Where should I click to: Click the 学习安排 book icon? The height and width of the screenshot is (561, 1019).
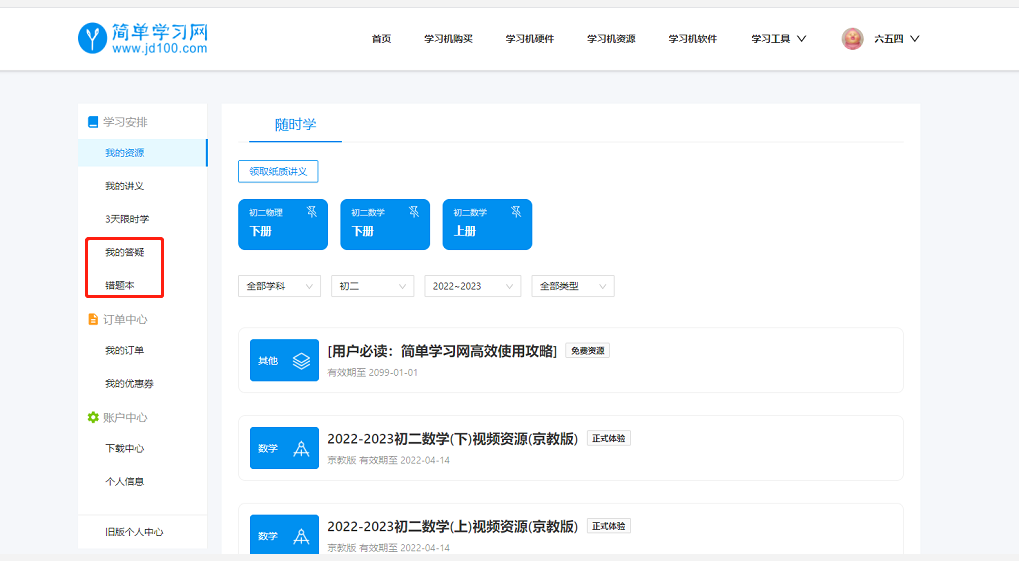point(93,122)
